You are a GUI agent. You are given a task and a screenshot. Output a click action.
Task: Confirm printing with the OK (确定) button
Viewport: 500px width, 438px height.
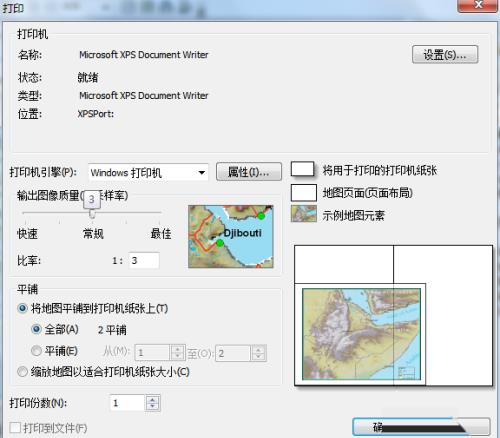coord(421,427)
